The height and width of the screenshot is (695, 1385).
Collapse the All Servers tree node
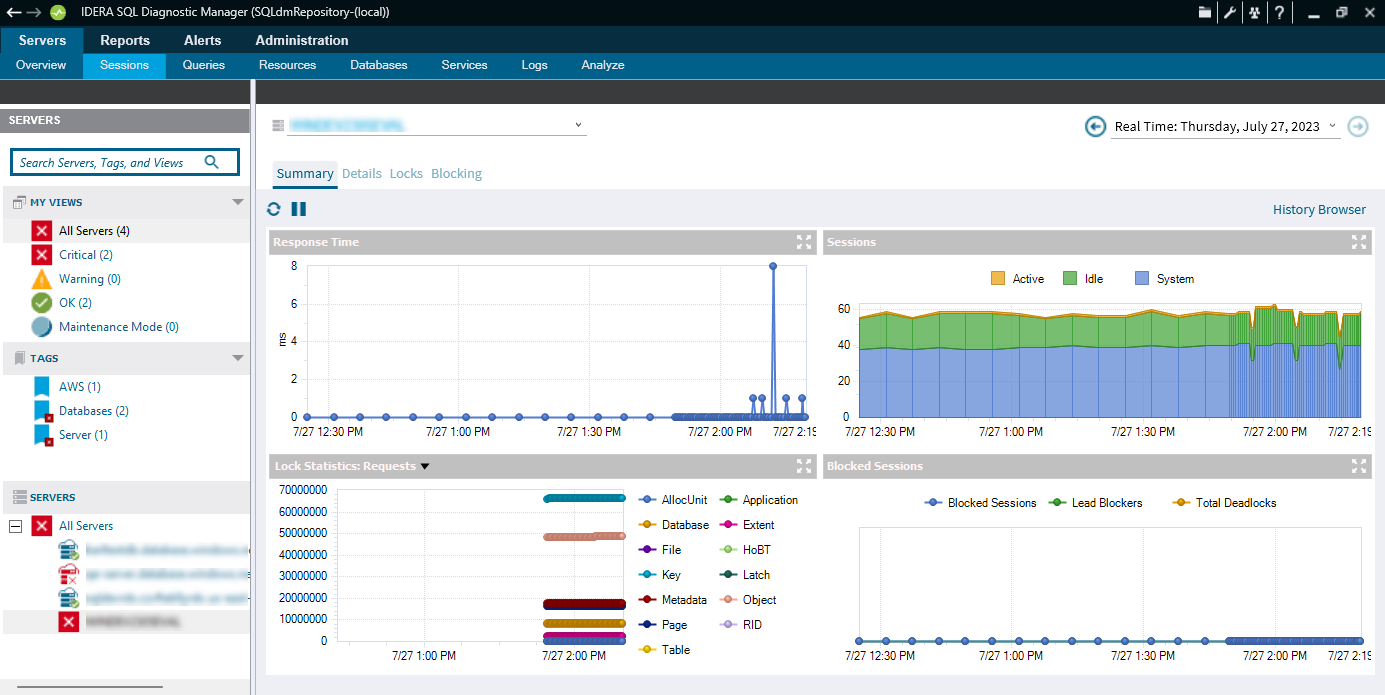coord(15,526)
